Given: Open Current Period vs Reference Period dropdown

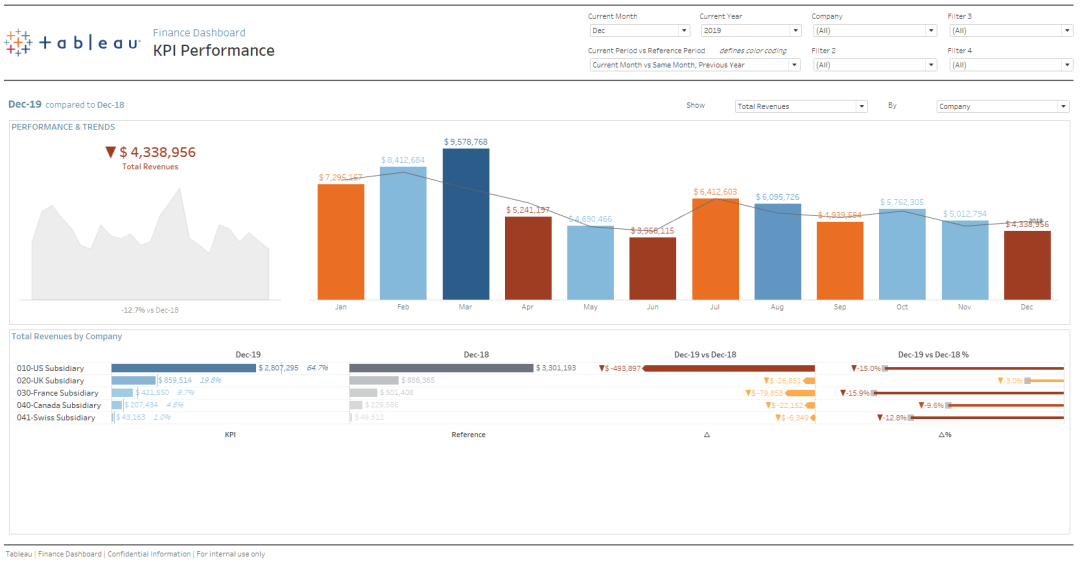Looking at the screenshot, I should click(x=695, y=65).
